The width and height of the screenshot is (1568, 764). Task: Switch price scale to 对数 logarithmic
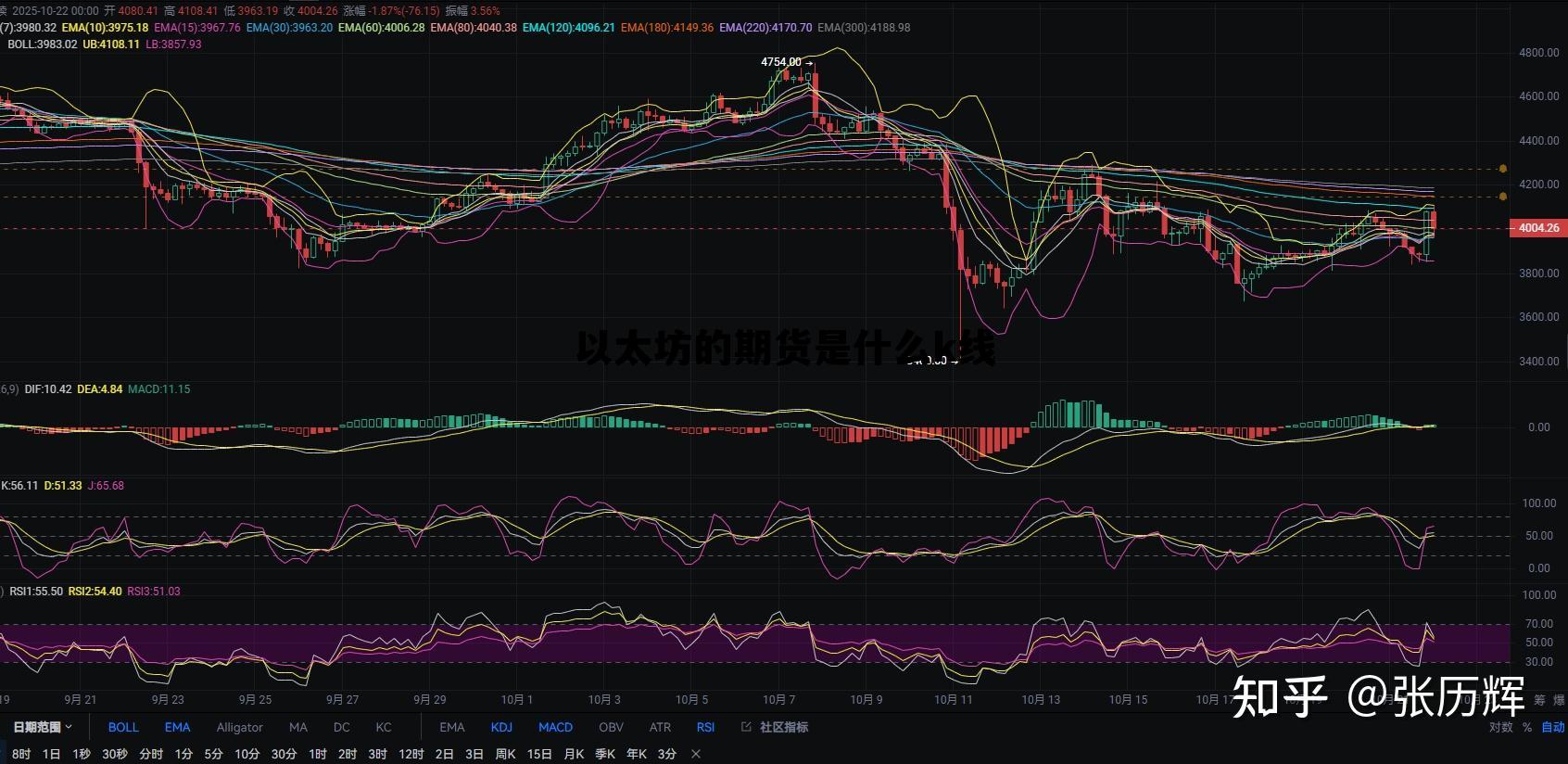click(x=1501, y=728)
